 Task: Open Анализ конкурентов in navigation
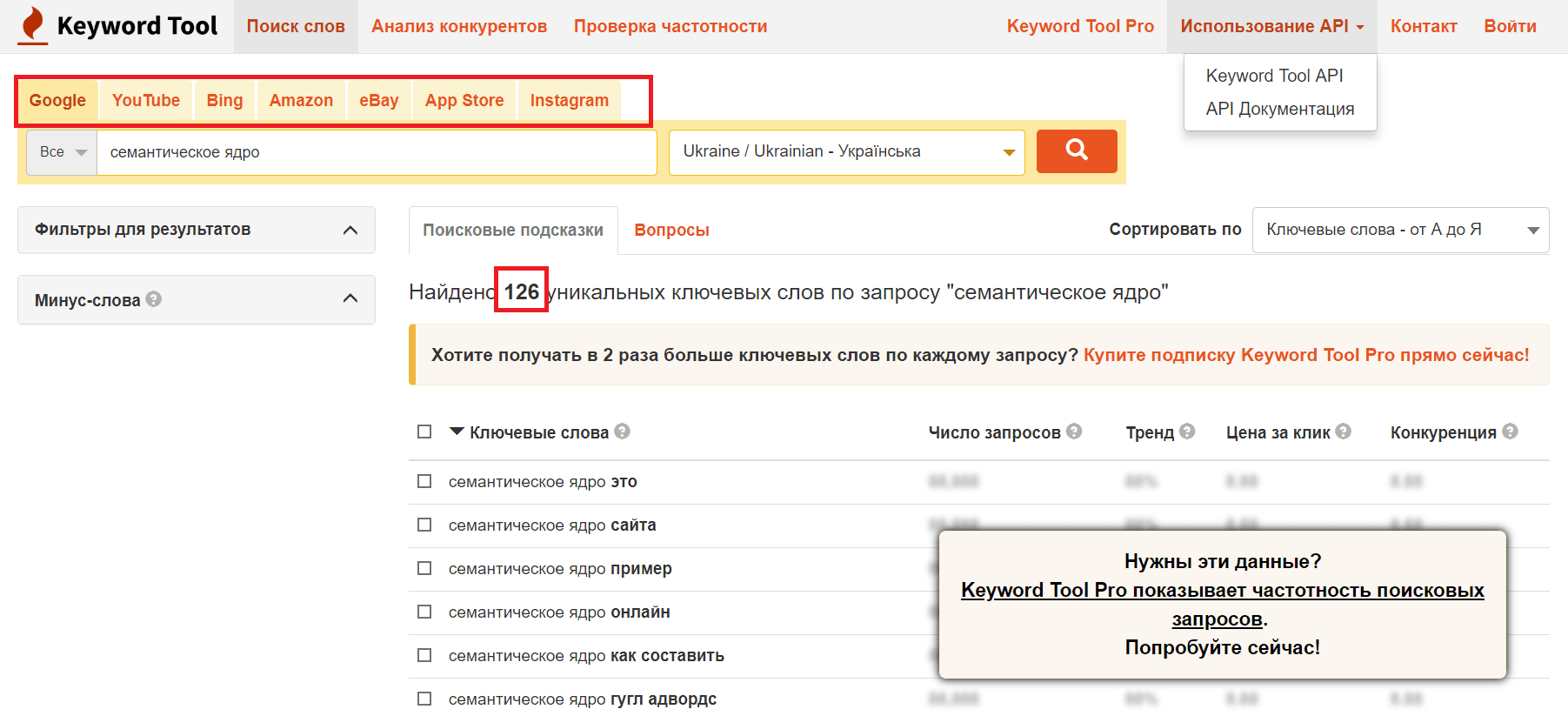[x=459, y=26]
